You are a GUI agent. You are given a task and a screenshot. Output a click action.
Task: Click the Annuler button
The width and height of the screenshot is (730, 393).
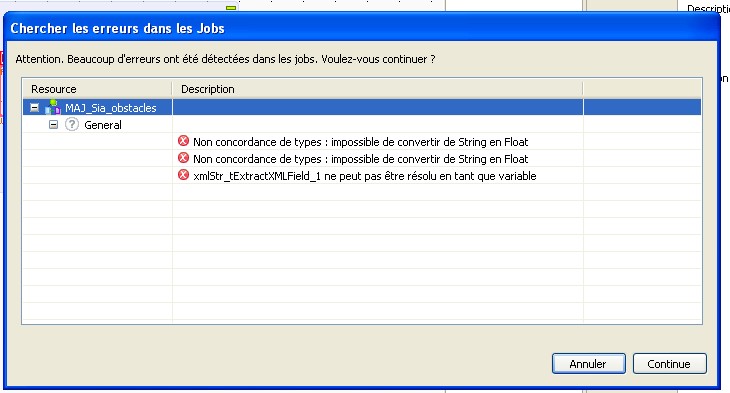[x=588, y=364]
